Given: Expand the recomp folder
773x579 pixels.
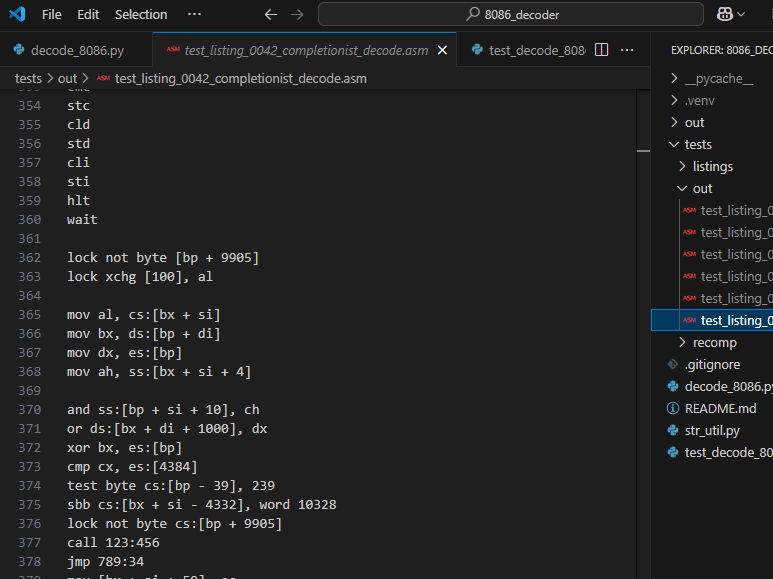Looking at the screenshot, I should coord(714,342).
